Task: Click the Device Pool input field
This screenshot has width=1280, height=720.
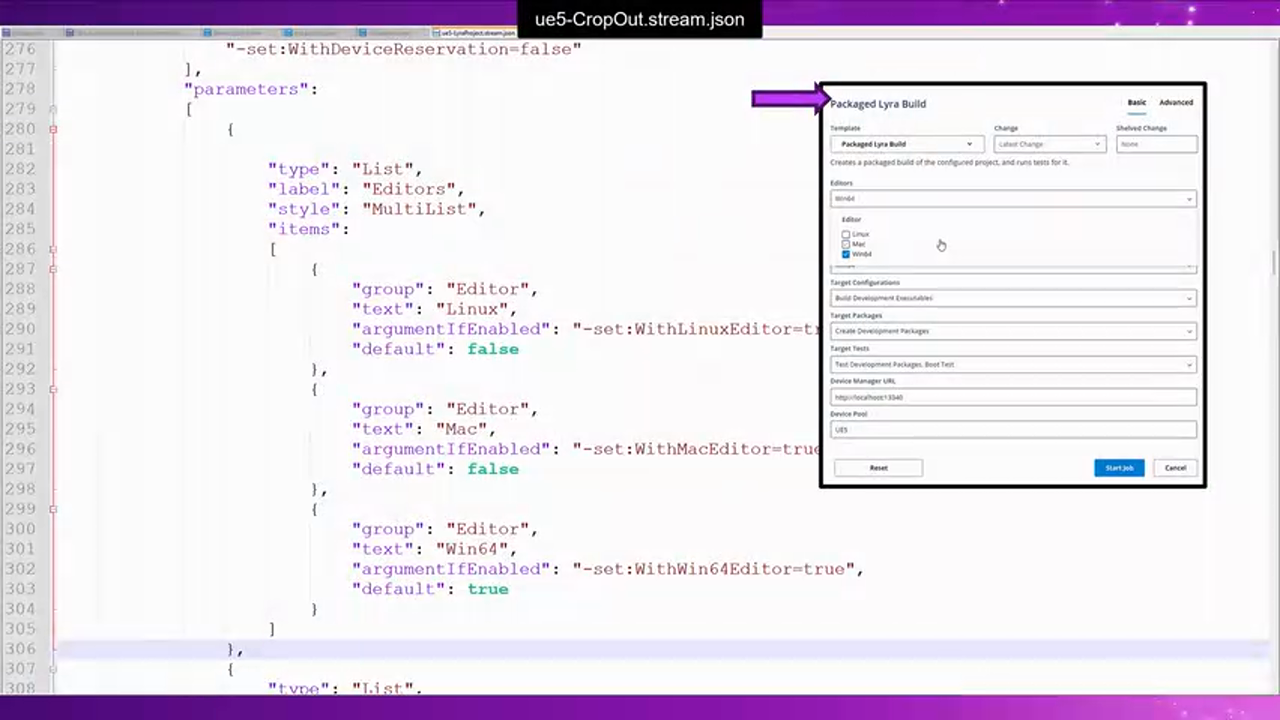Action: 1012,429
